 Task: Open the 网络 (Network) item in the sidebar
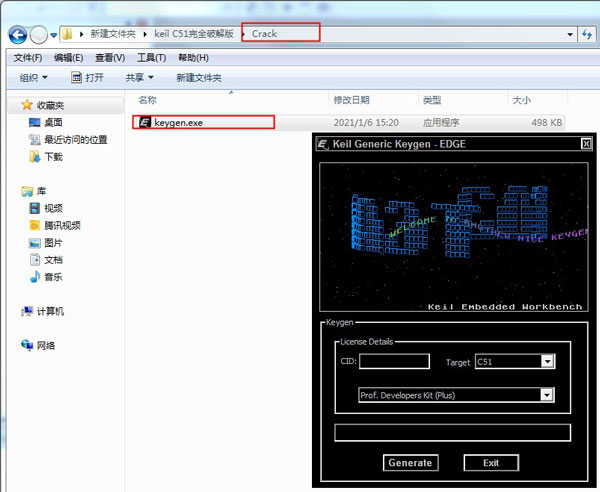coord(28,345)
